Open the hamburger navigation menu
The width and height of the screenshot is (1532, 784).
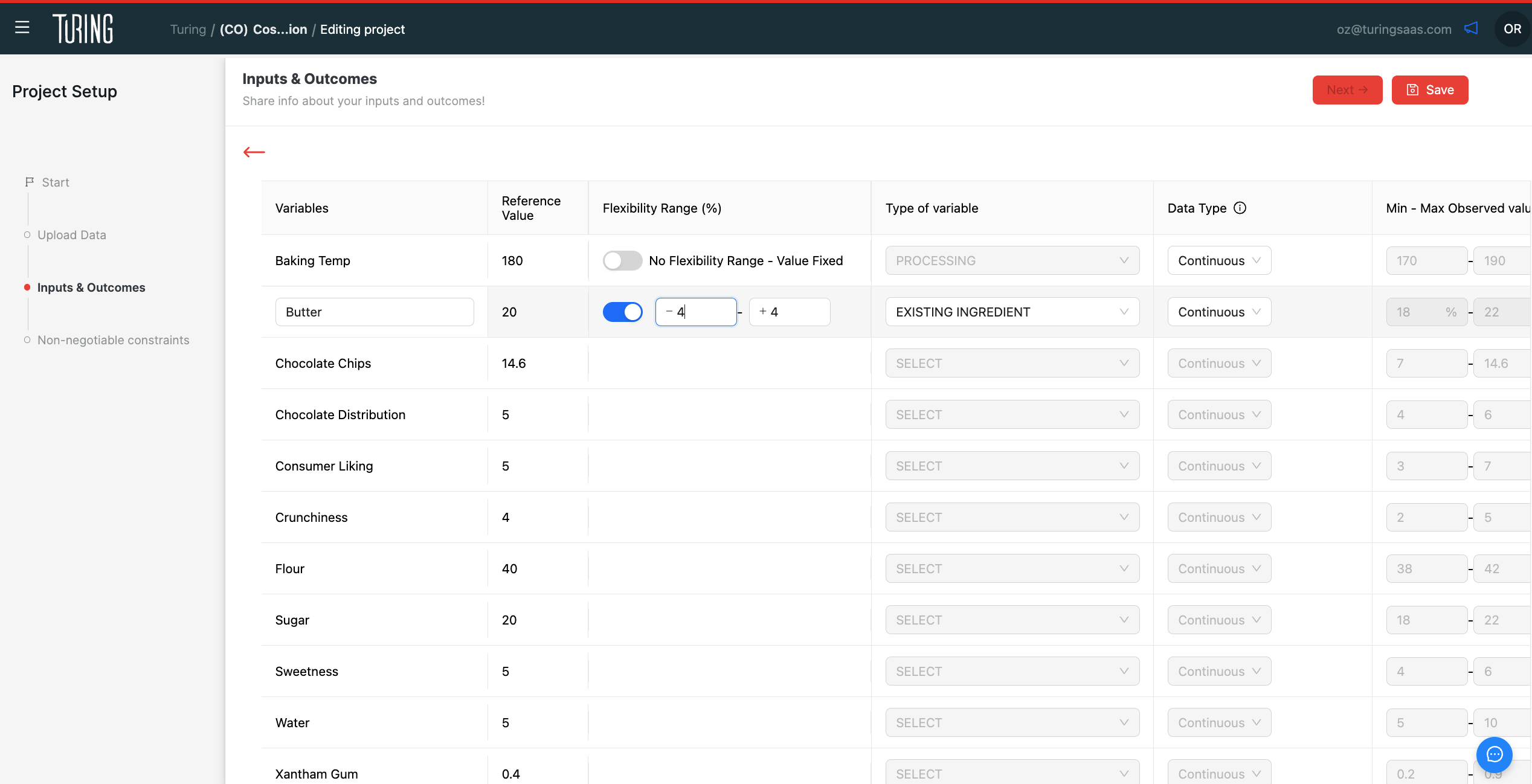tap(22, 27)
